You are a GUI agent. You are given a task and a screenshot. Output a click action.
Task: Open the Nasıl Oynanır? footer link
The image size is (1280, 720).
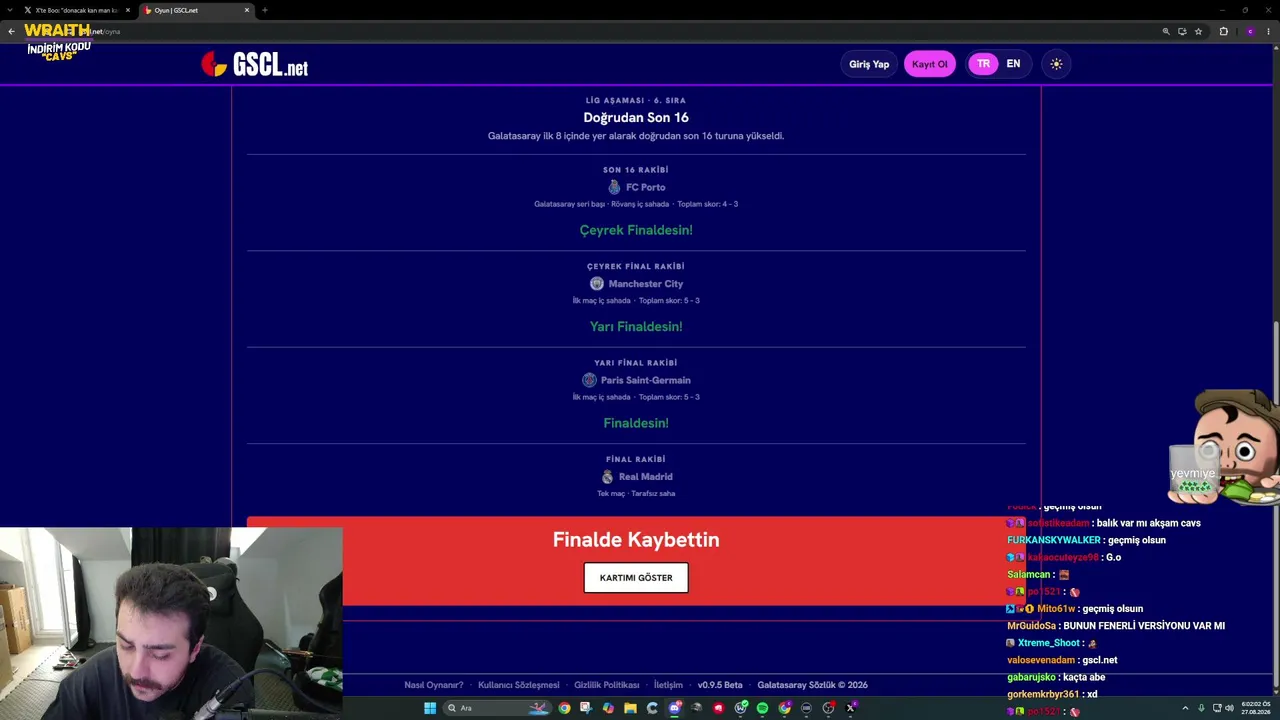(434, 685)
